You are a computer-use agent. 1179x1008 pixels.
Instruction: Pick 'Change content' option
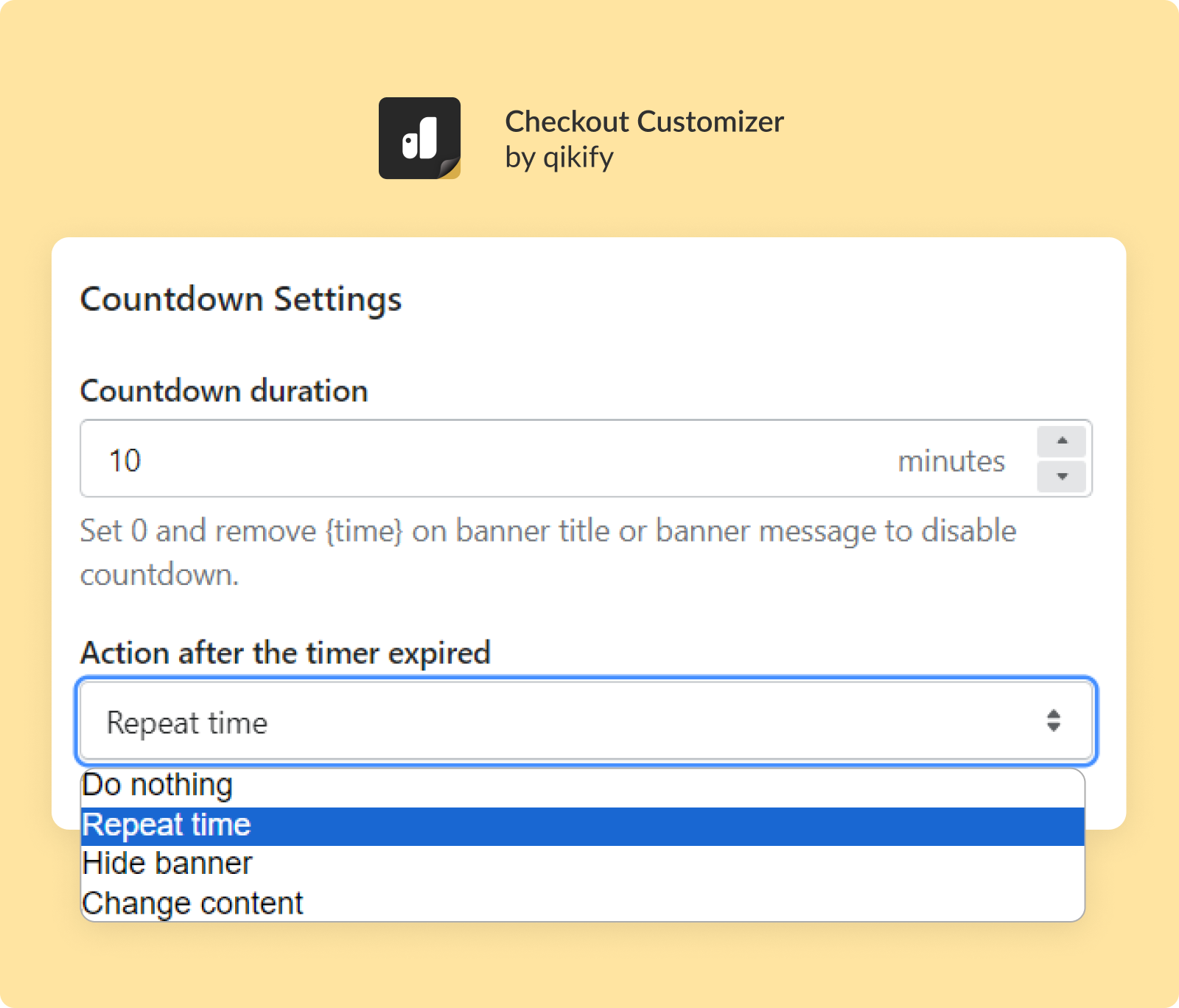(x=582, y=903)
